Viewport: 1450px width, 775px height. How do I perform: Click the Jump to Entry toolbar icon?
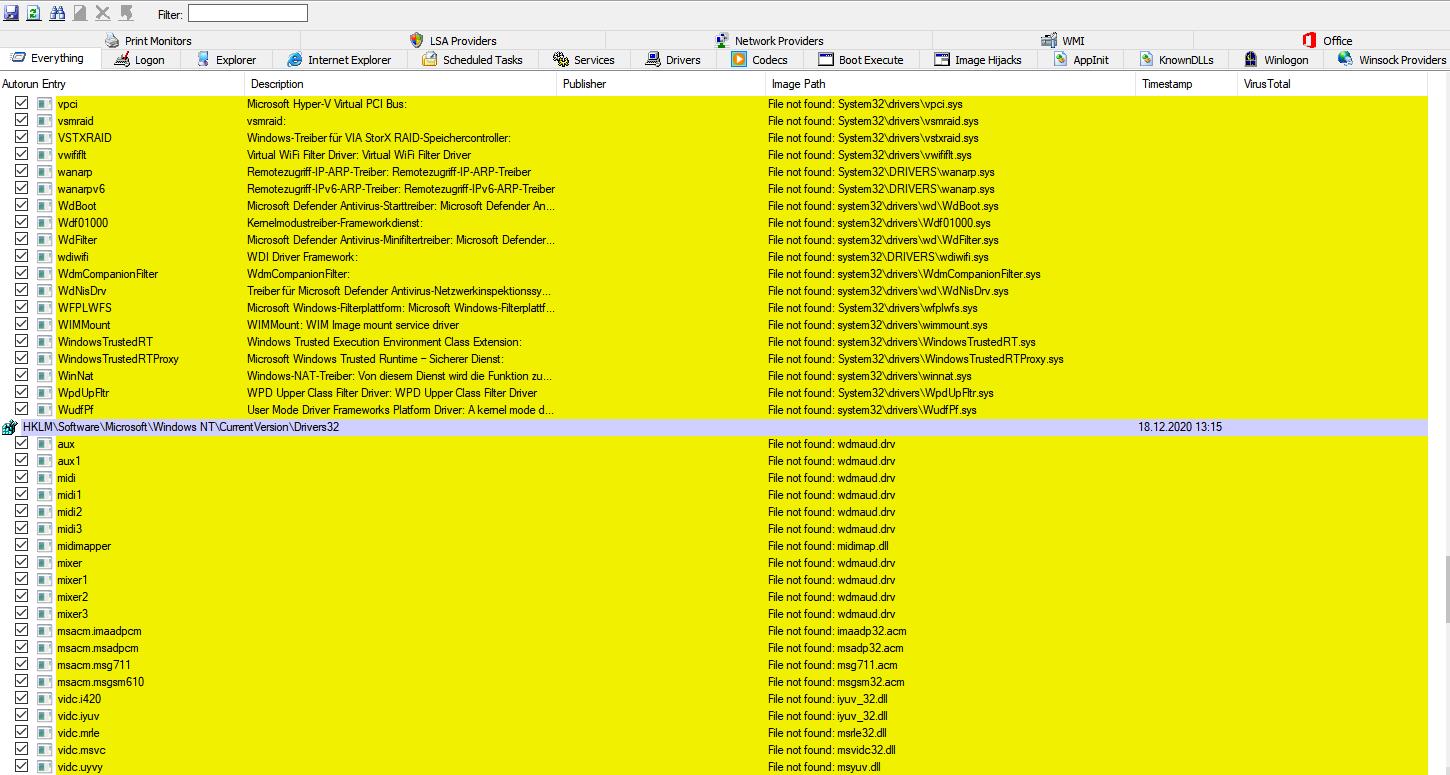coord(126,13)
